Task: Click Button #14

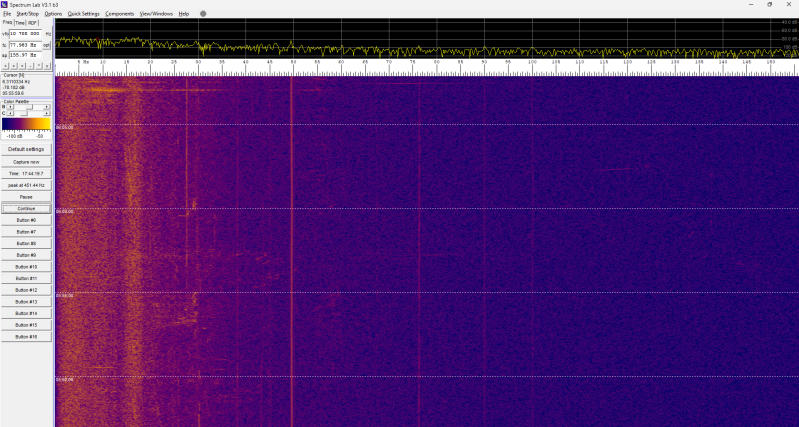Action: [26, 313]
